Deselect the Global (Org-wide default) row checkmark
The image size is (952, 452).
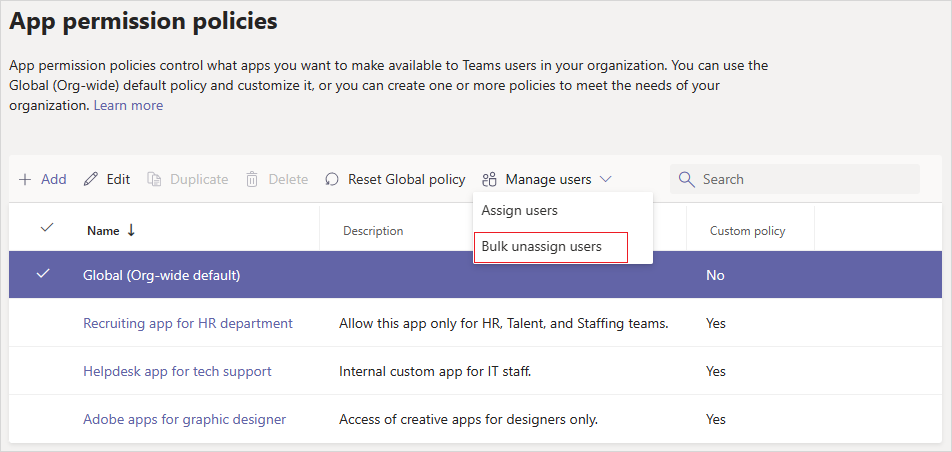(43, 275)
